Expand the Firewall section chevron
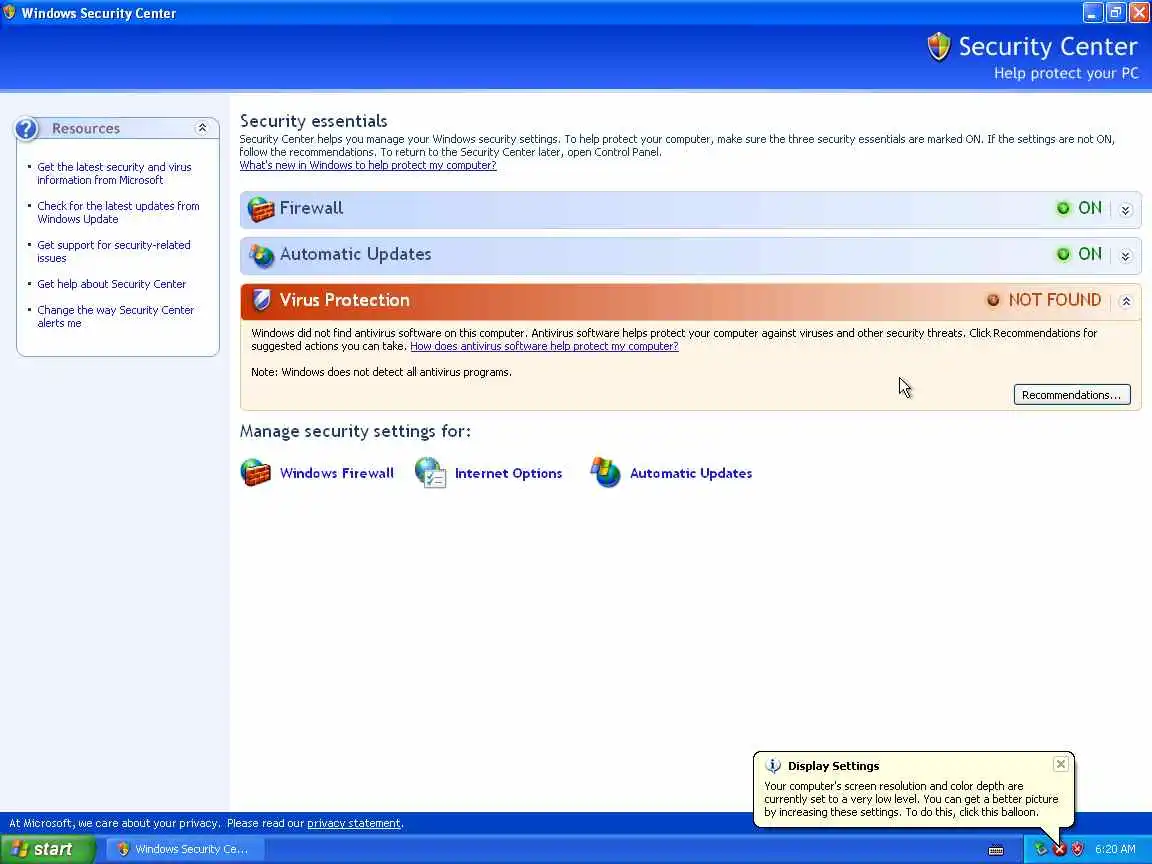1152x864 pixels. pyautogui.click(x=1126, y=210)
